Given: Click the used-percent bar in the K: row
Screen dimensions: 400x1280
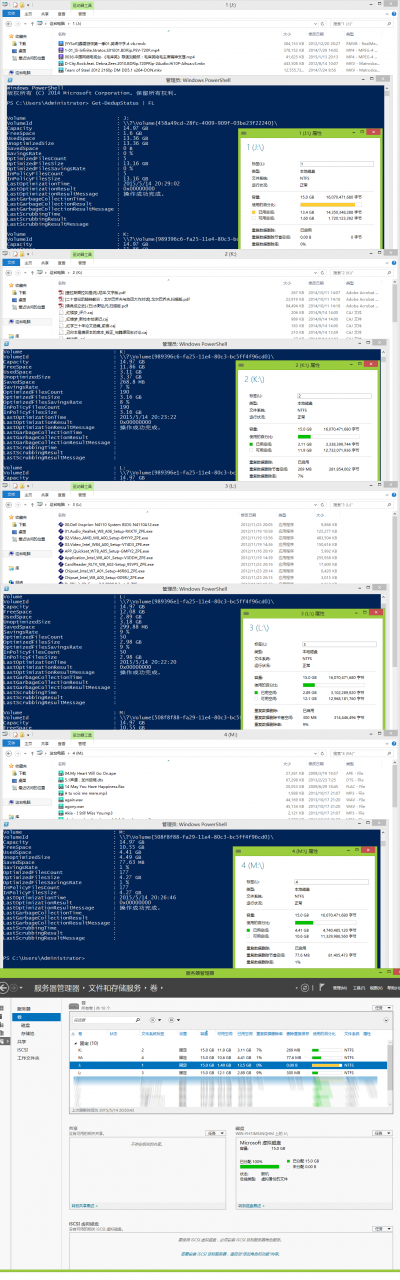Looking at the screenshot, I should click(x=326, y=1050).
